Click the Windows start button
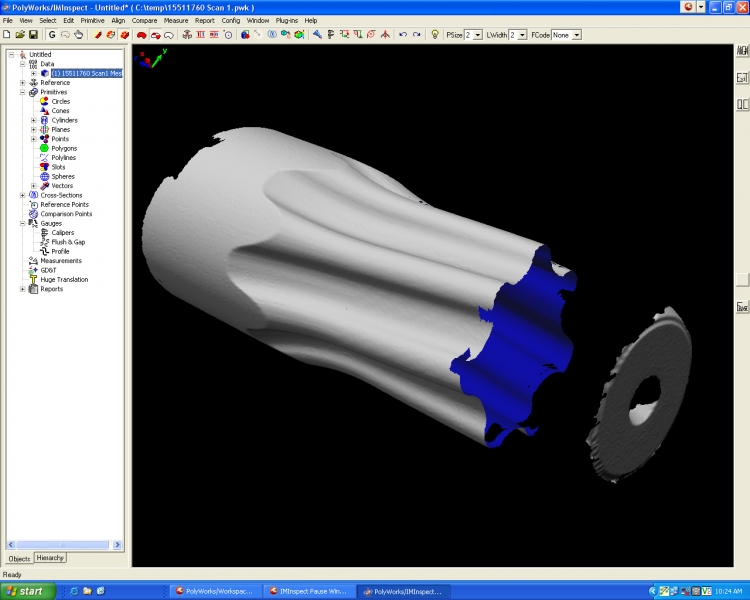Screen dimensions: 750x600 [27, 591]
